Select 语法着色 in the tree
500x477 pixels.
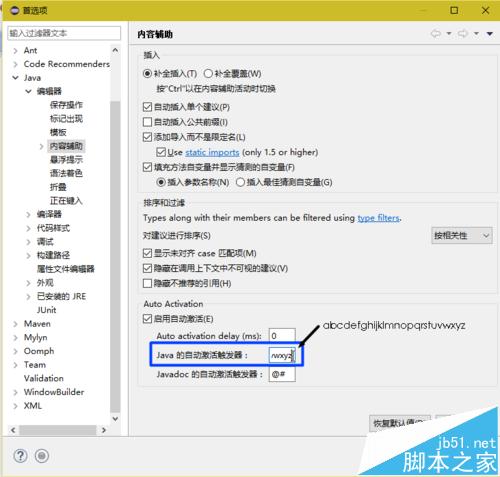[x=66, y=173]
